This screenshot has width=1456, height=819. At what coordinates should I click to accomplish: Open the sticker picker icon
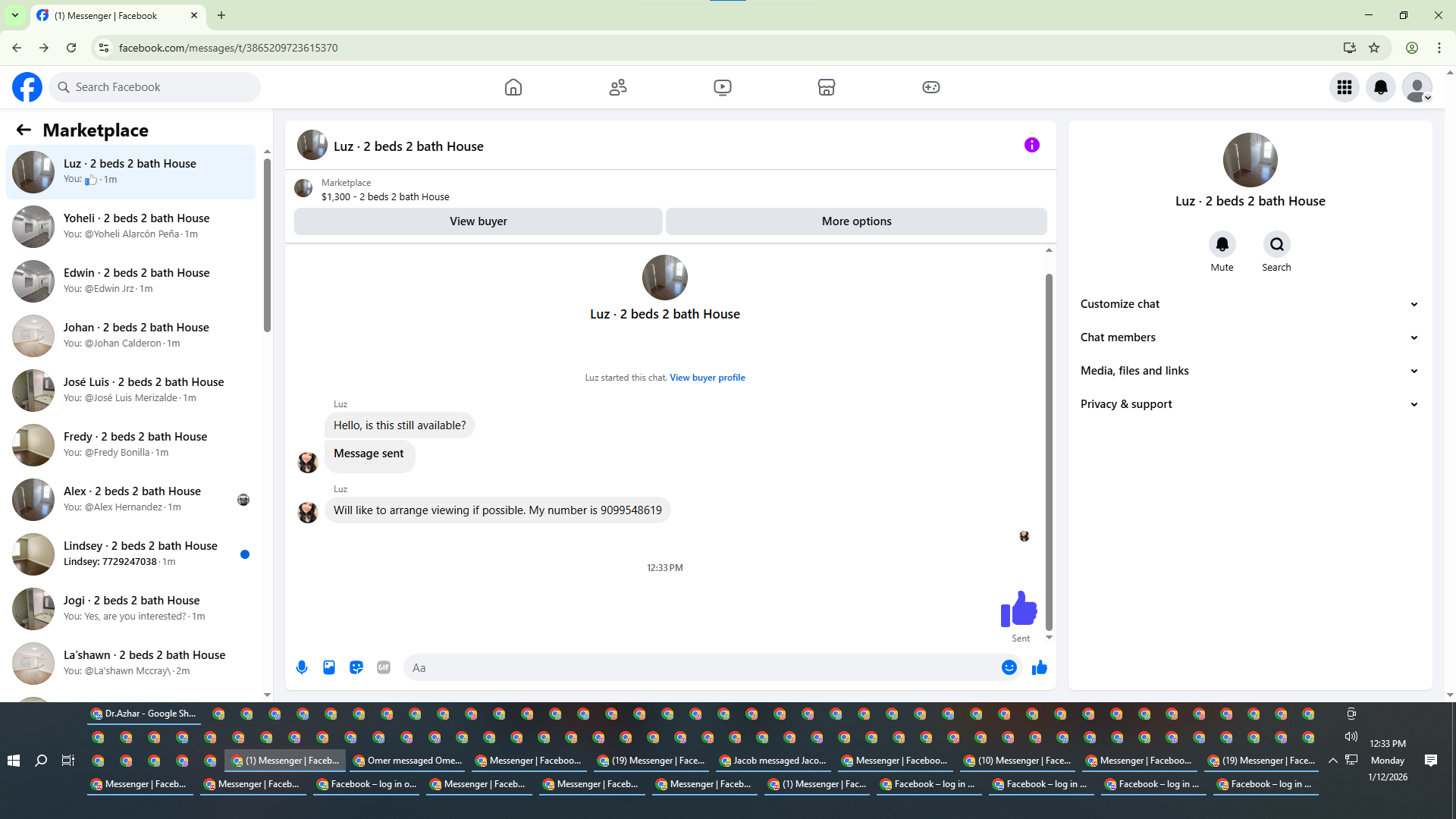tap(356, 667)
